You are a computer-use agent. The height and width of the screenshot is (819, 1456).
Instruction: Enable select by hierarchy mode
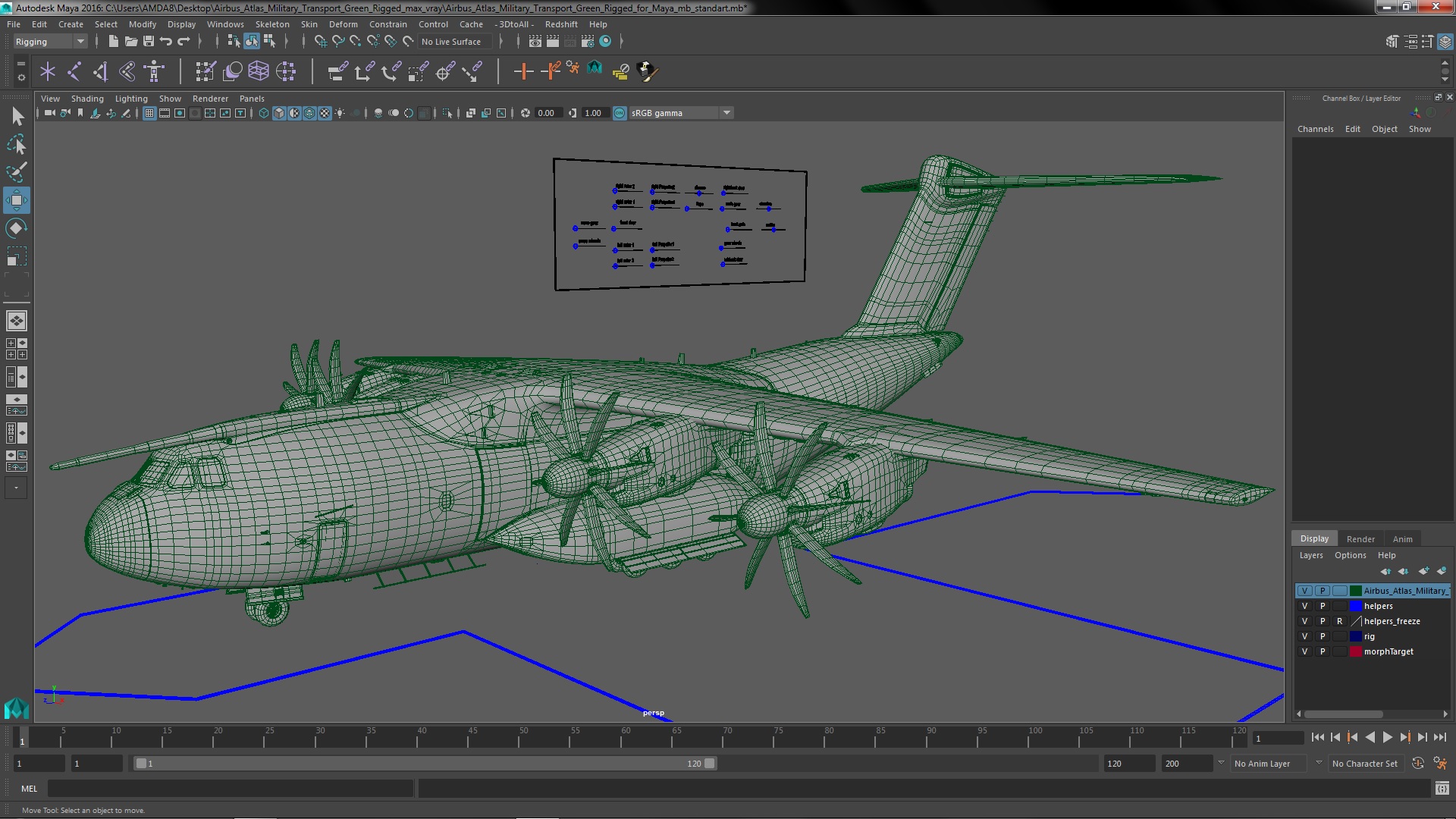(234, 41)
